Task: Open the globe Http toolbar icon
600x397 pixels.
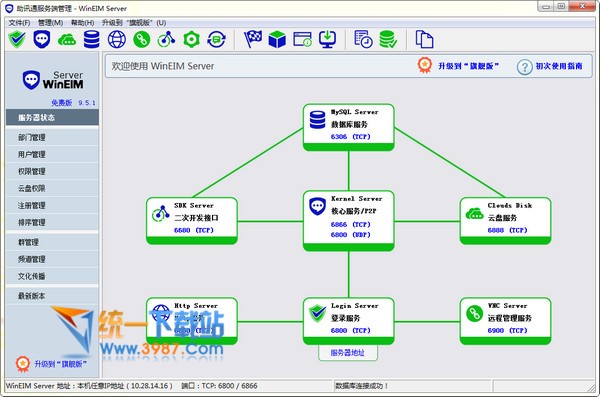Action: (117, 39)
